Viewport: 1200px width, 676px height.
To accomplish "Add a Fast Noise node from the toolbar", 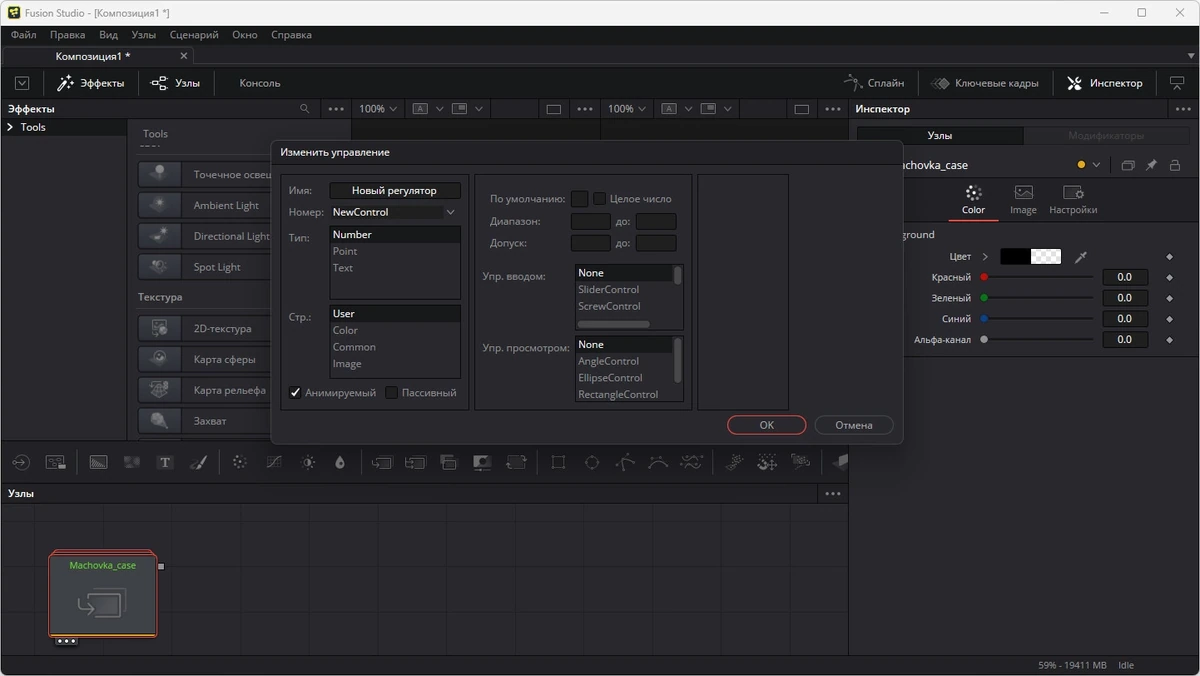I will tap(131, 462).
